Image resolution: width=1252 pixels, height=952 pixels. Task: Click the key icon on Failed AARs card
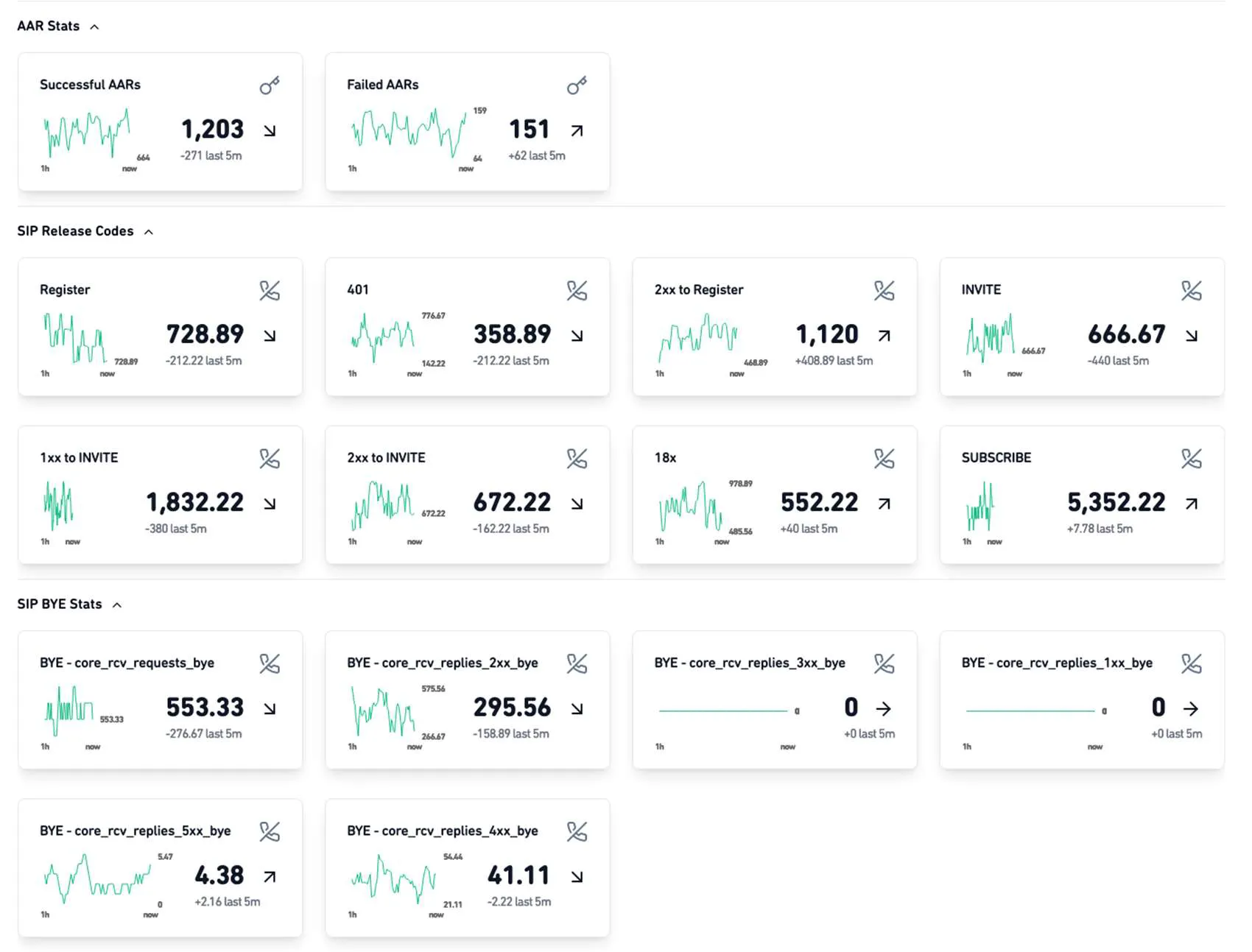point(577,85)
